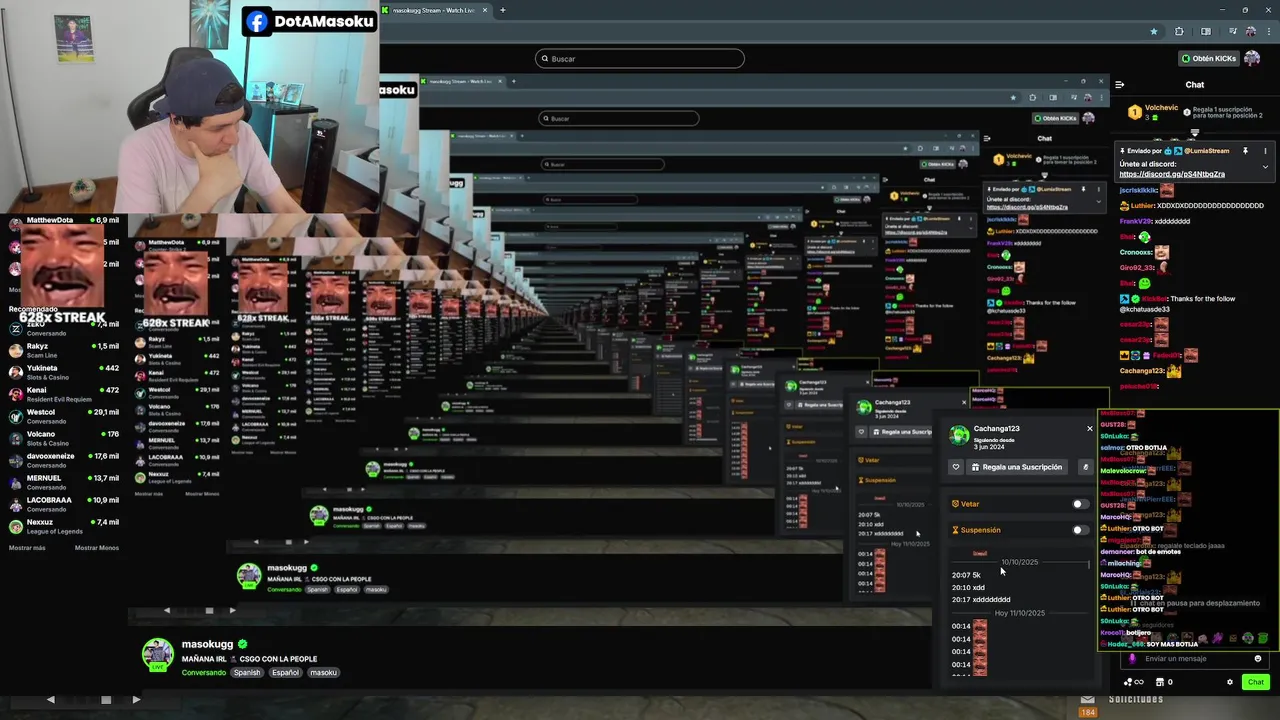Image resolution: width=1280 pixels, height=720 pixels.
Task: Click the heart icon on Cachanga123's card
Action: (956, 467)
